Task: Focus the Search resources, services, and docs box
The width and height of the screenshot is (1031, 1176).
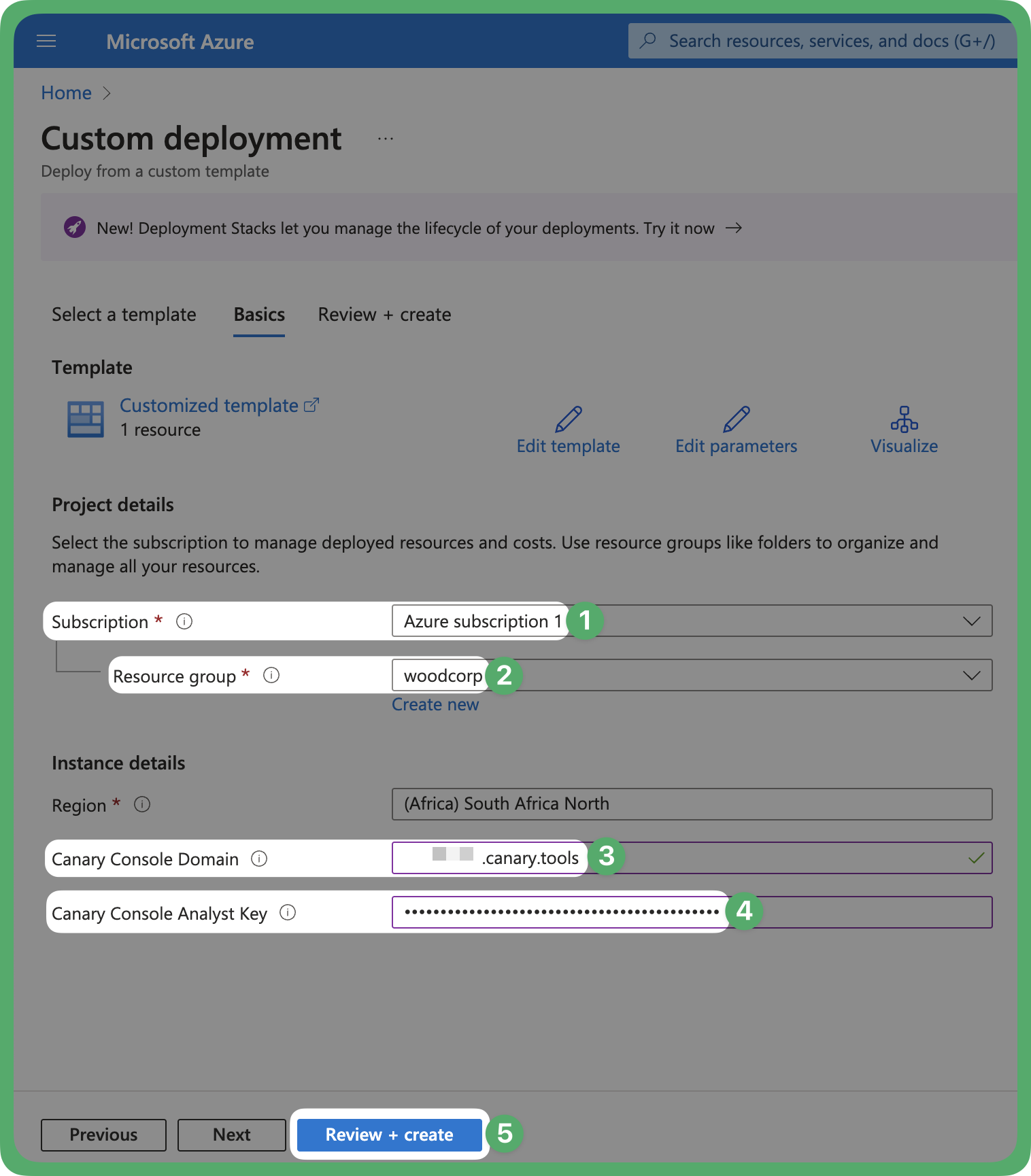Action: point(822,41)
